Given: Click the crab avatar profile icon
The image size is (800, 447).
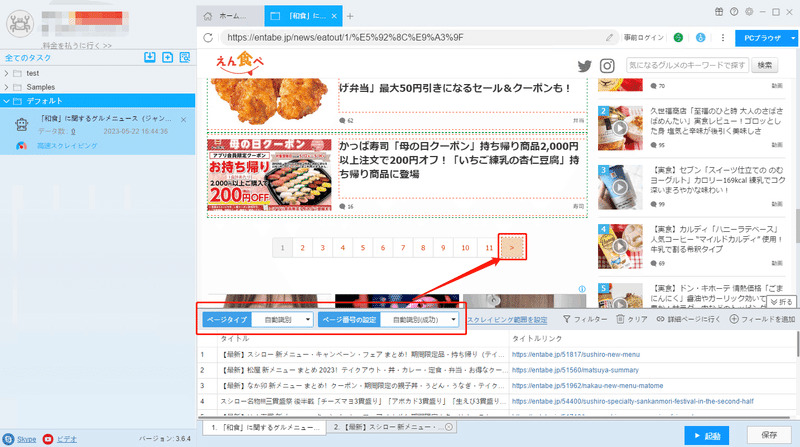Looking at the screenshot, I should 20,23.
